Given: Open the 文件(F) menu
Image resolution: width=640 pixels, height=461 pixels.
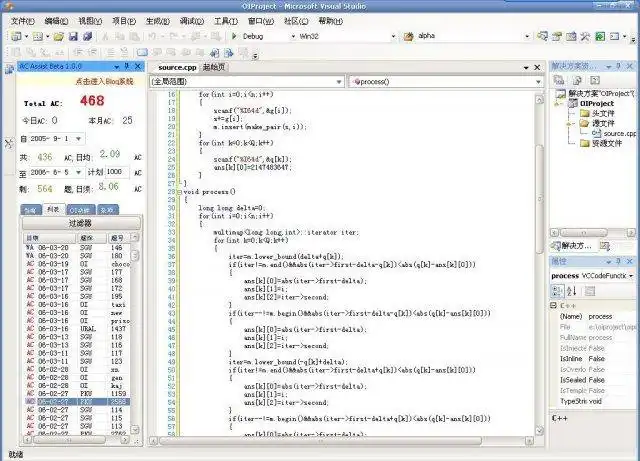Looking at the screenshot, I should tap(22, 21).
